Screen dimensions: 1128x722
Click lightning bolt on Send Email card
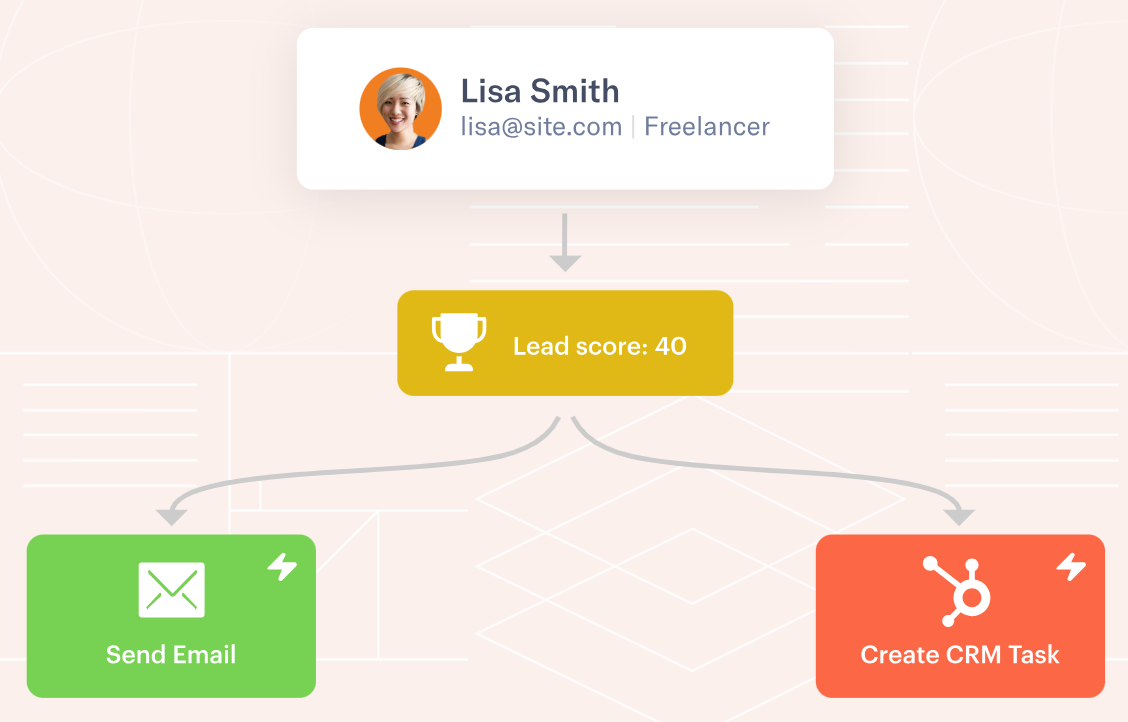[x=282, y=567]
